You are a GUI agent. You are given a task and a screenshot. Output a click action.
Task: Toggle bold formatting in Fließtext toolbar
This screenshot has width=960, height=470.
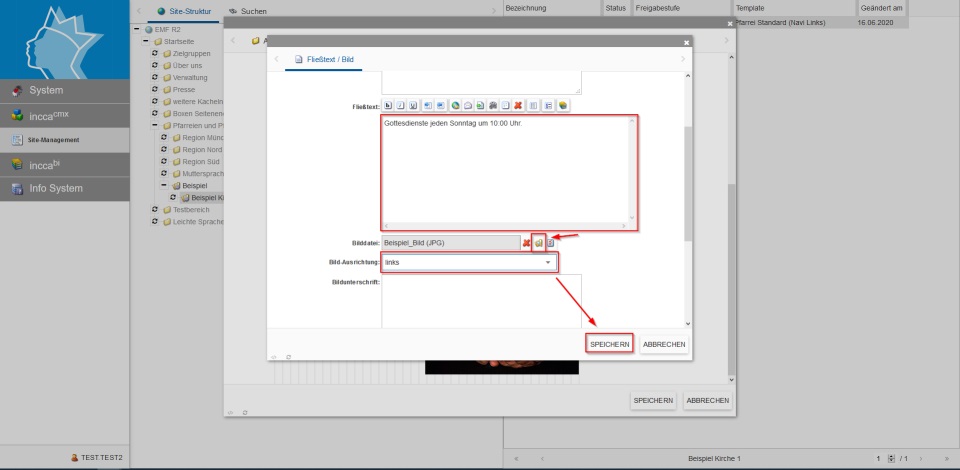(388, 105)
